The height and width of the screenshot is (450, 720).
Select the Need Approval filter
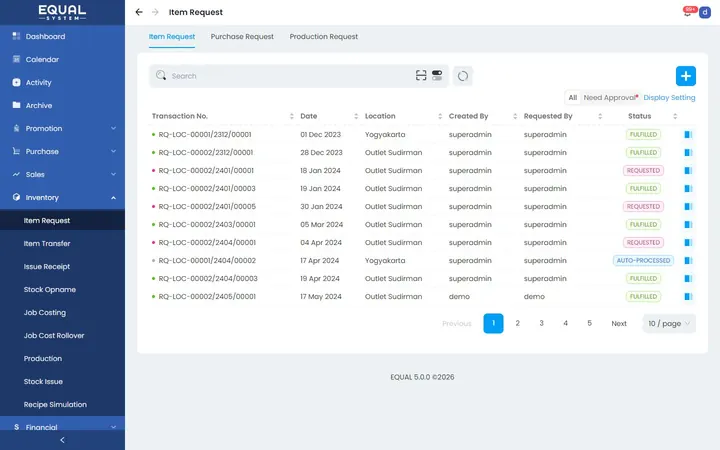pyautogui.click(x=610, y=97)
